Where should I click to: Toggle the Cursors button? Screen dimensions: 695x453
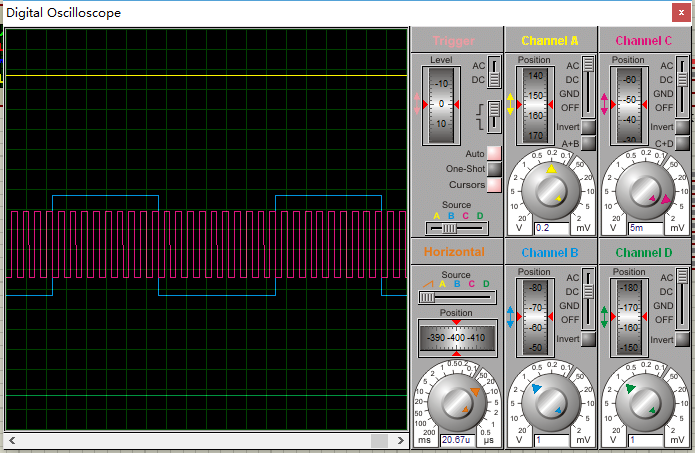click(494, 185)
